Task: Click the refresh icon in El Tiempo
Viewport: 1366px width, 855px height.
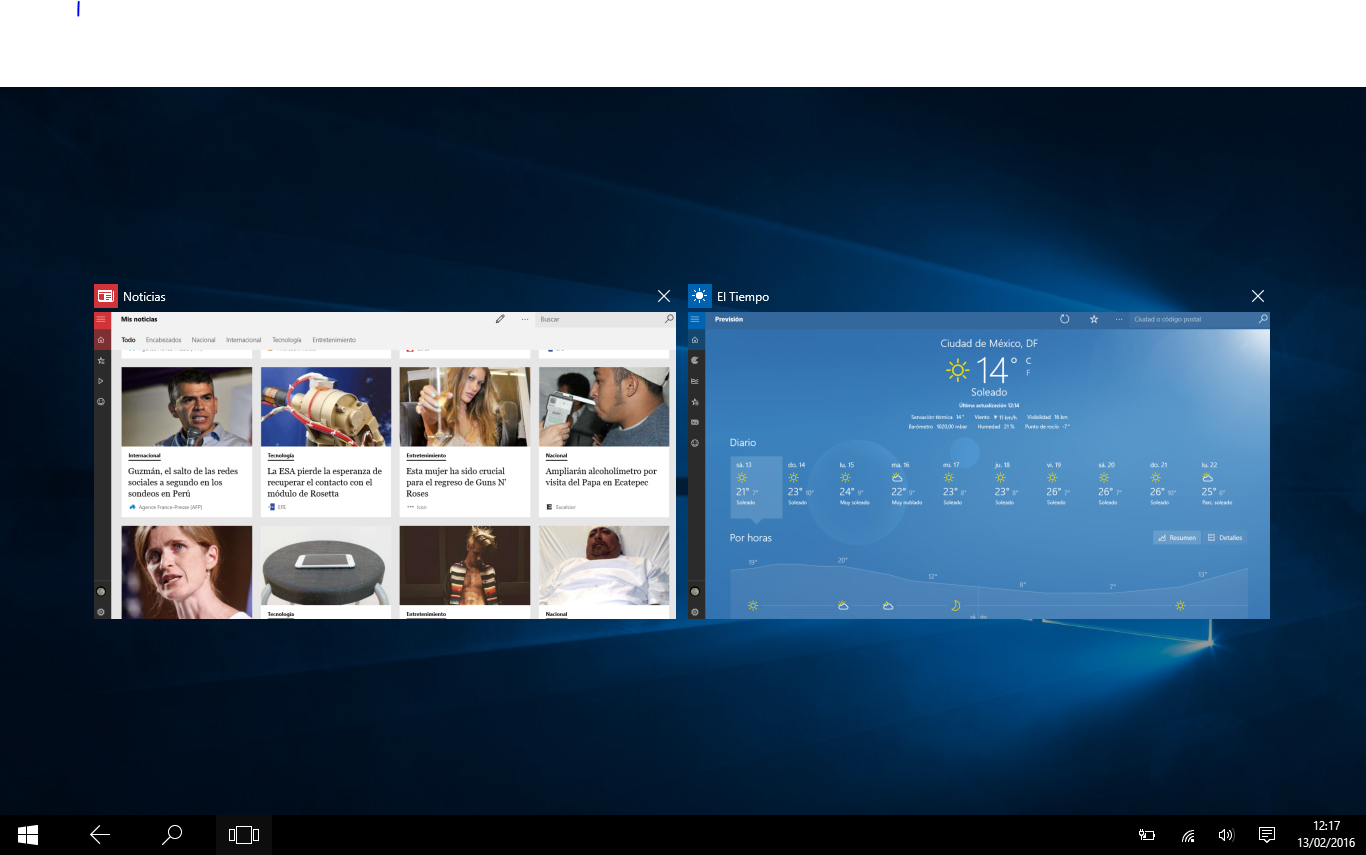Action: coord(1065,319)
